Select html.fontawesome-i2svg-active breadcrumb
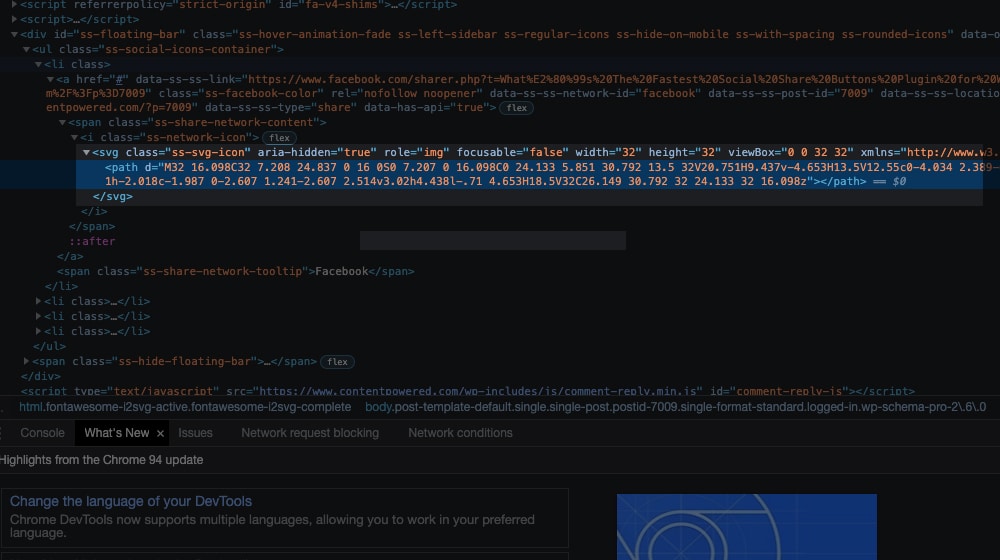1000x560 pixels. tap(185, 407)
